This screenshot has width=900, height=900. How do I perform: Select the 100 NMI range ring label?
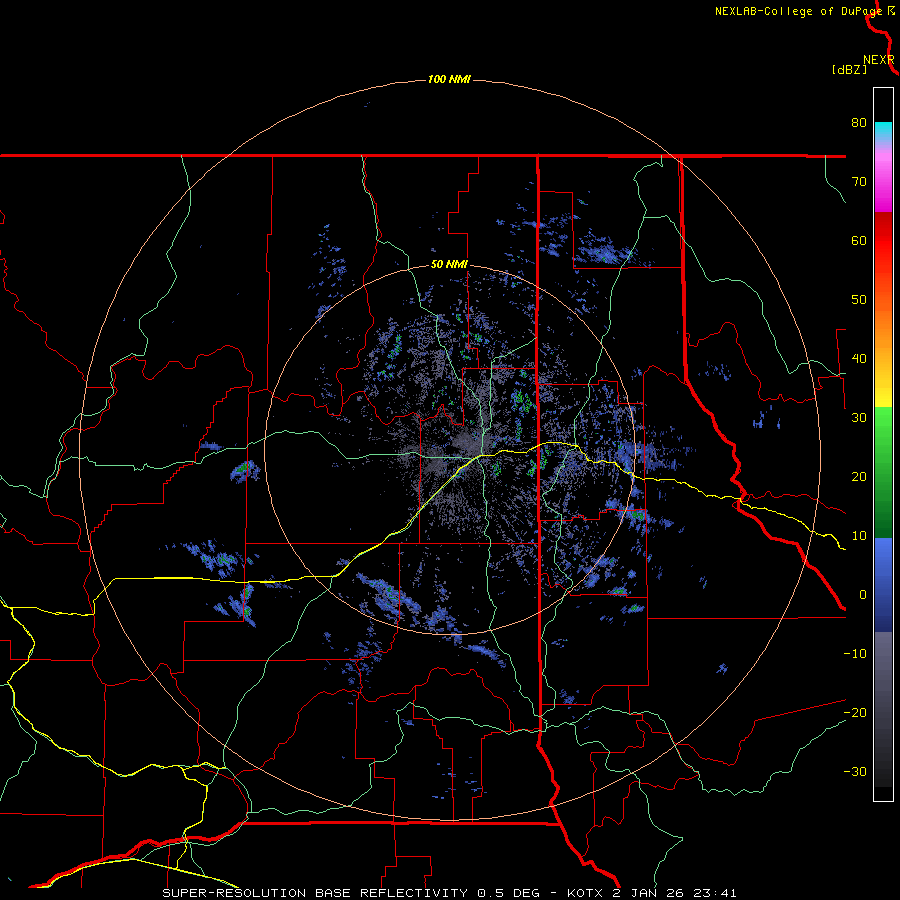(449, 79)
